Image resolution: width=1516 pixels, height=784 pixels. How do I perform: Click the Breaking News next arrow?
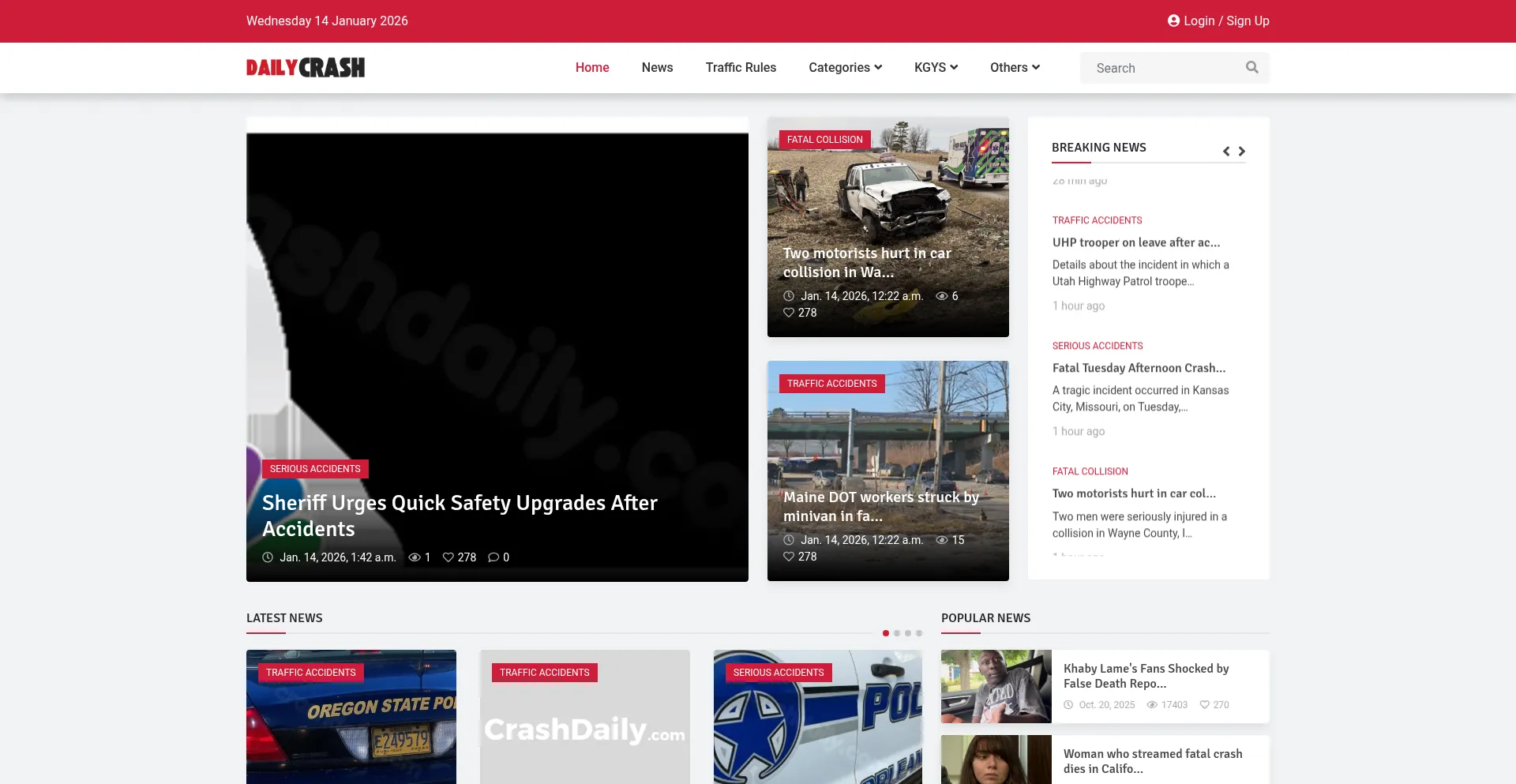(x=1241, y=151)
